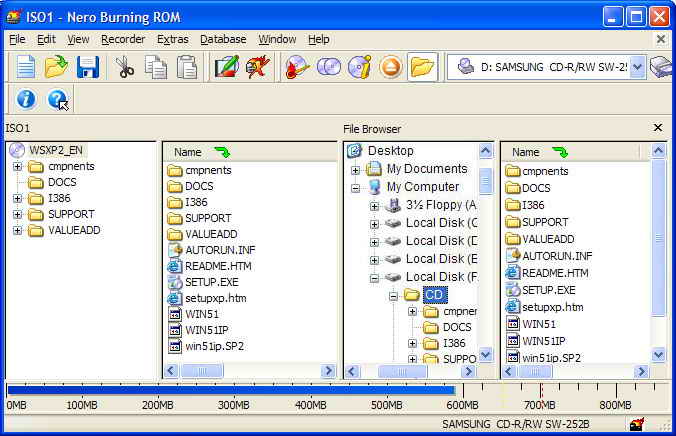Toggle the File Browser folder icon

pyautogui.click(x=422, y=67)
